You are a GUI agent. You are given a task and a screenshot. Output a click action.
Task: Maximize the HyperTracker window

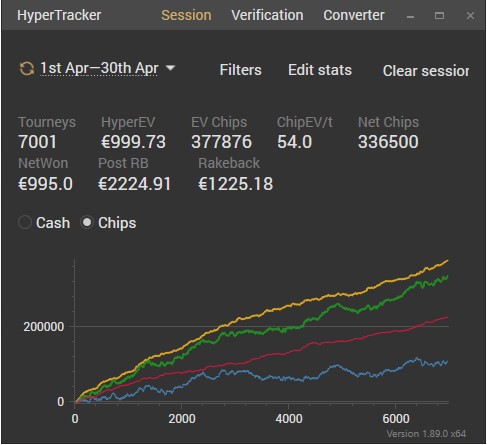click(x=439, y=16)
